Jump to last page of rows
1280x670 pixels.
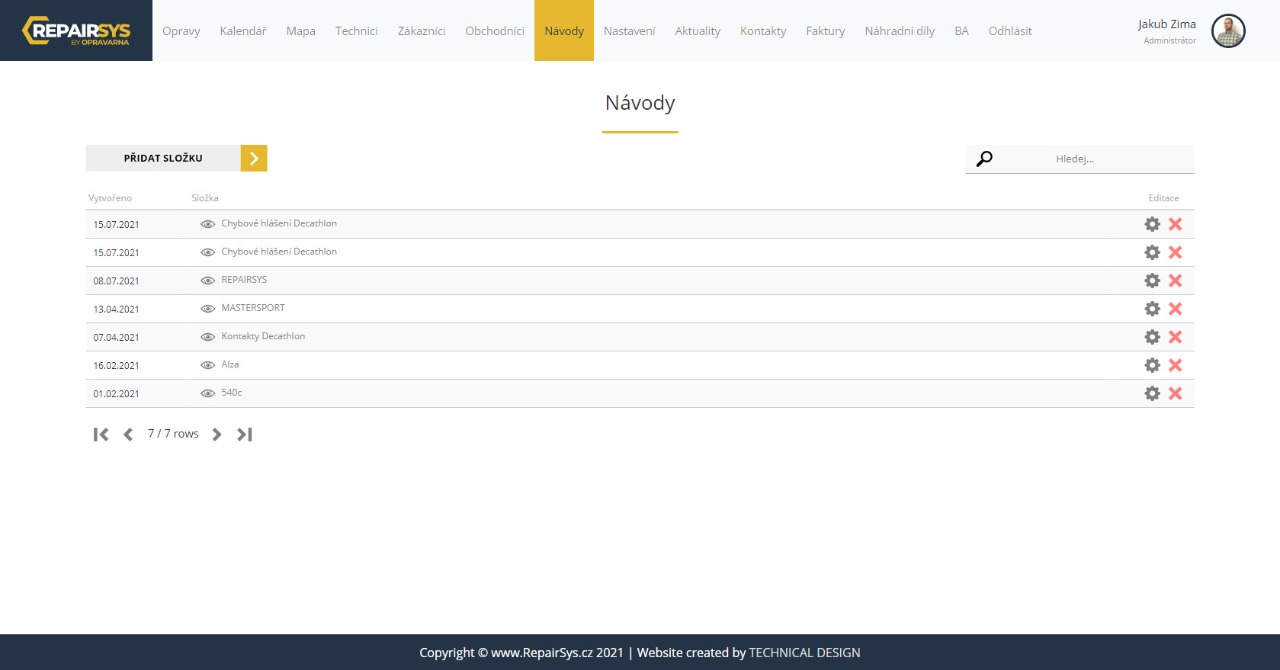244,434
